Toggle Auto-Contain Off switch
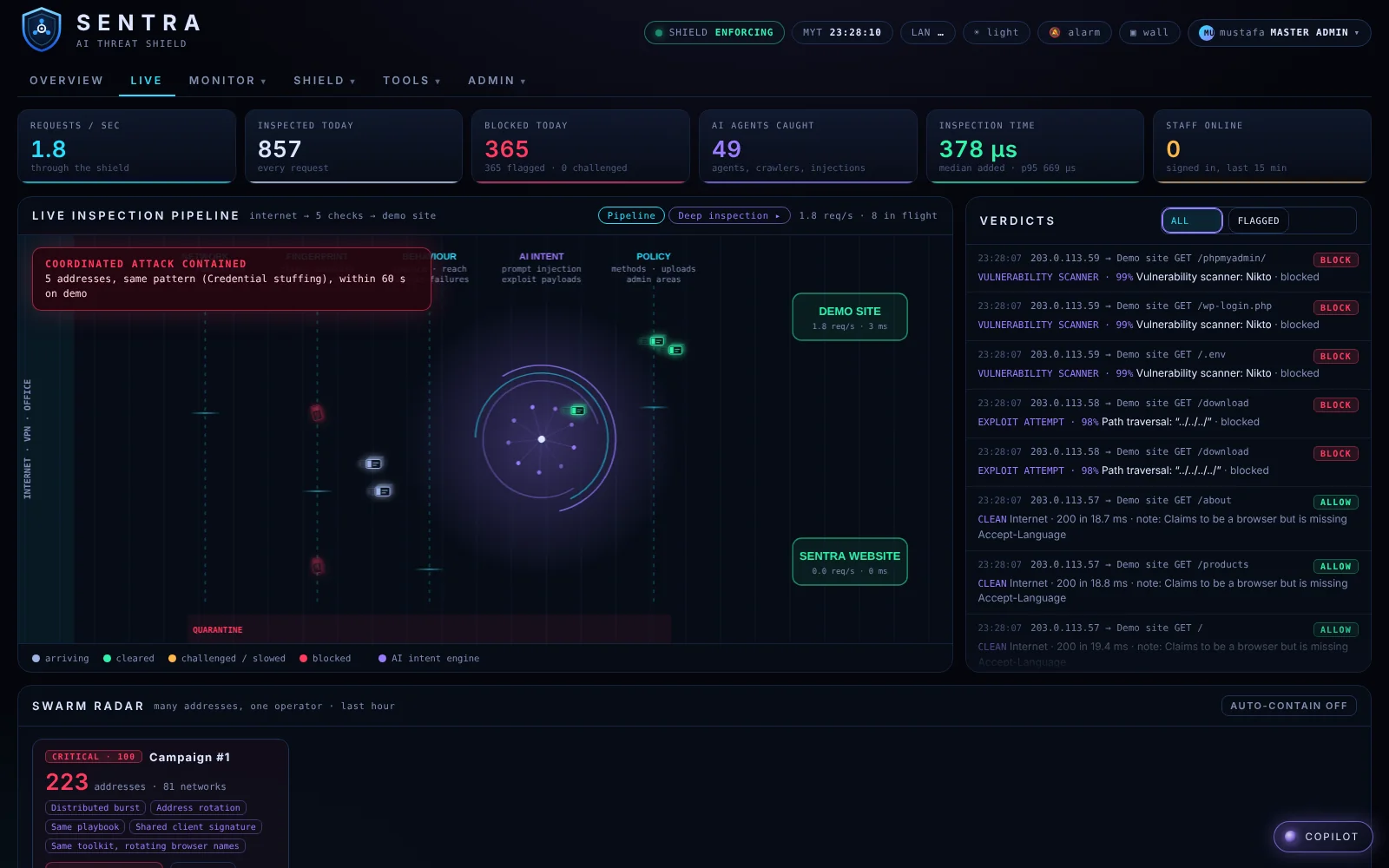 coord(1288,706)
